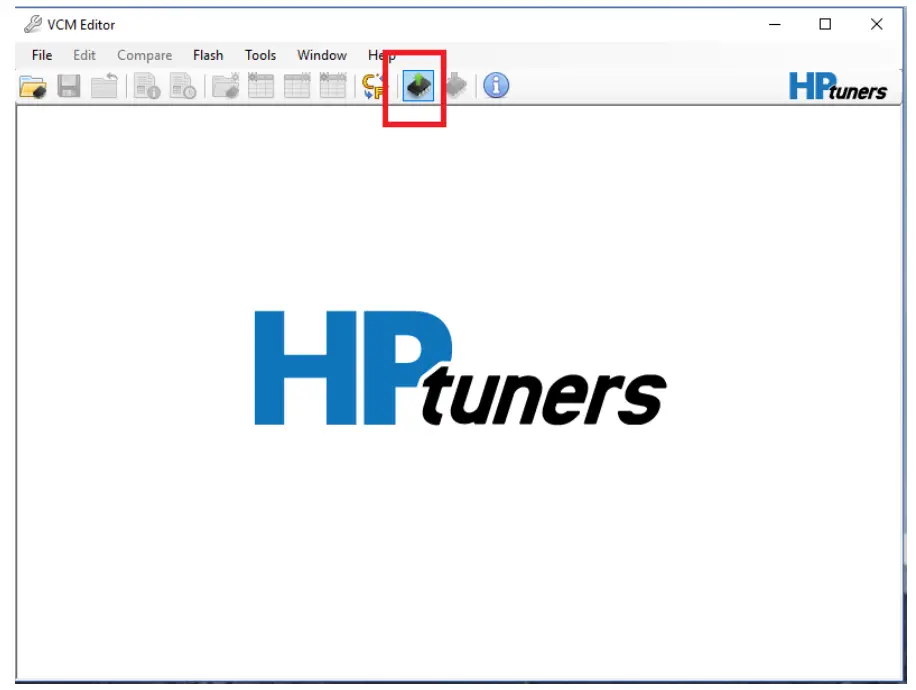Open the Tools menu
916x690 pixels.
(260, 55)
